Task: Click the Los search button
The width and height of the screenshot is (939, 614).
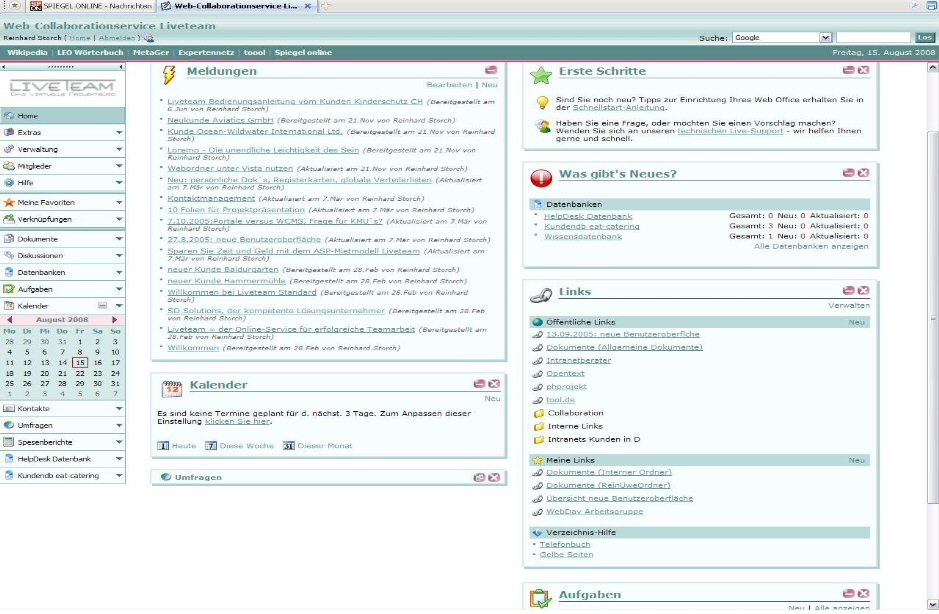Action: click(924, 37)
